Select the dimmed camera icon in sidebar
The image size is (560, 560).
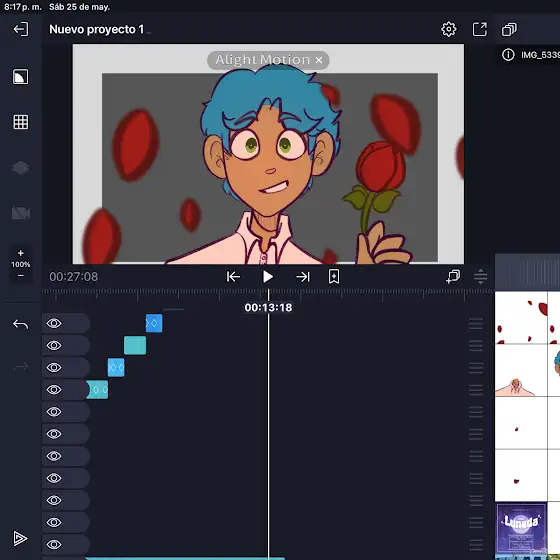point(21,213)
